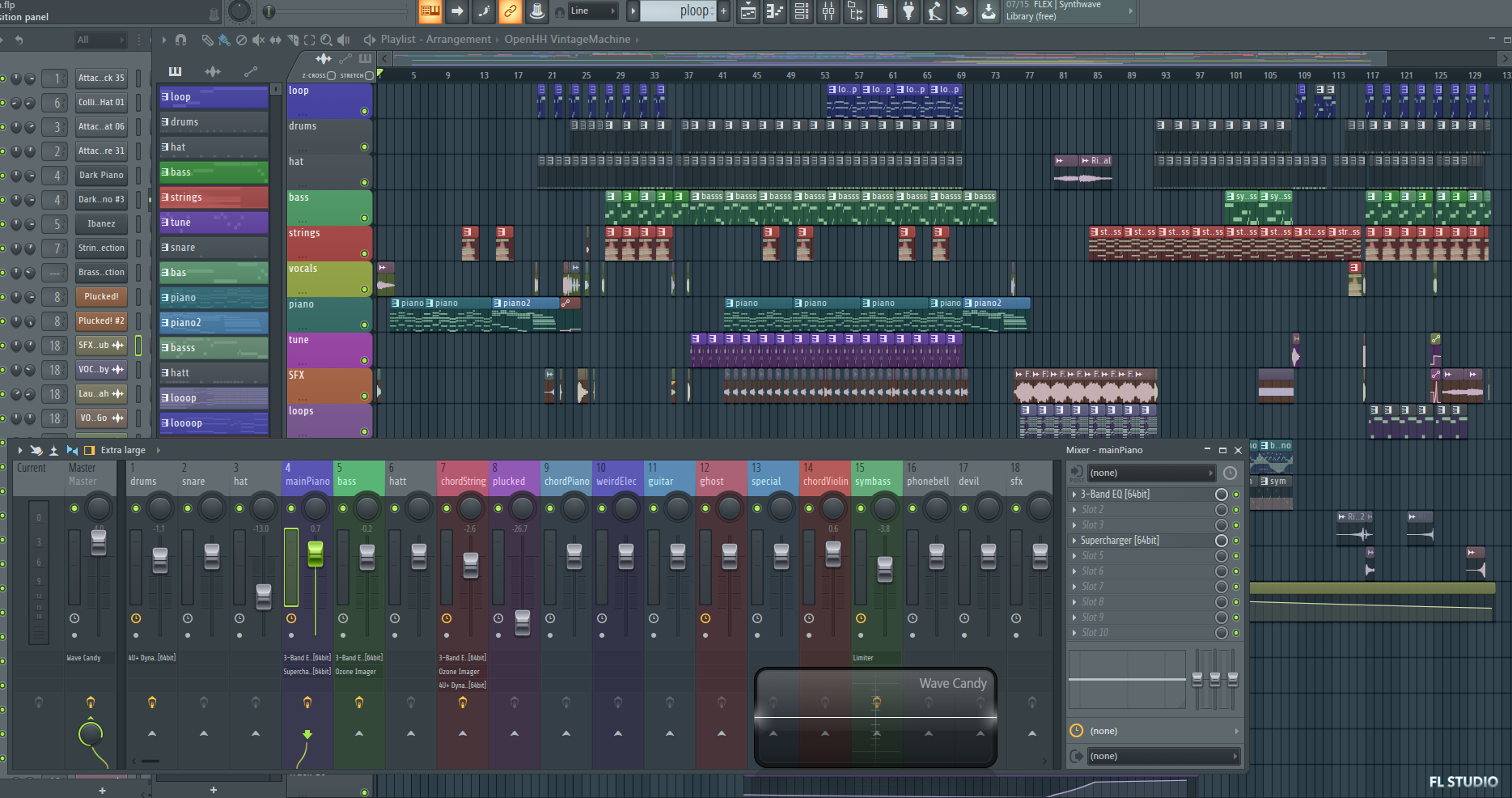Toggle the typing keyboard to piano button
Screen dimensions: 1512x798
(x=430, y=11)
